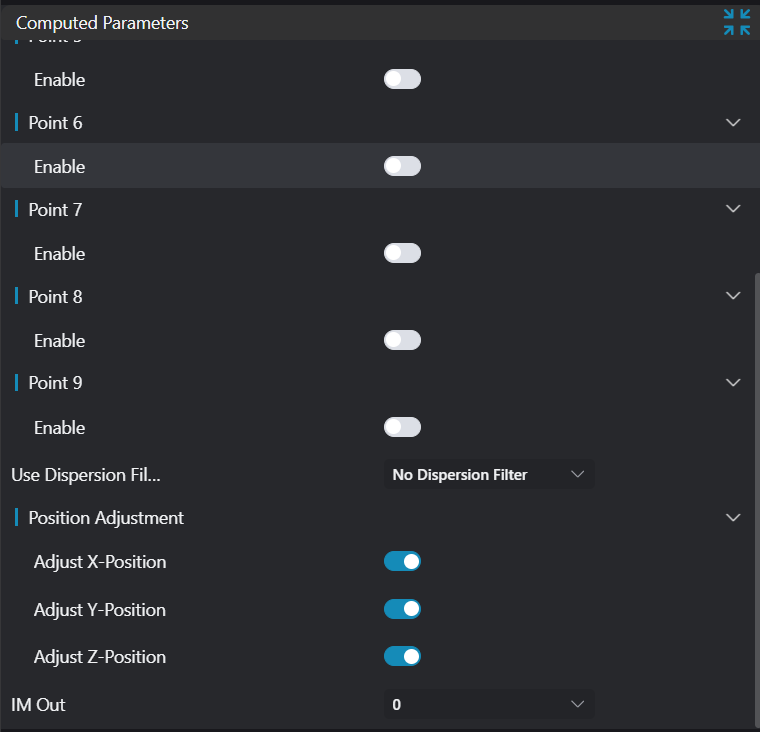Toggle Enable switch under Point 8

(402, 340)
